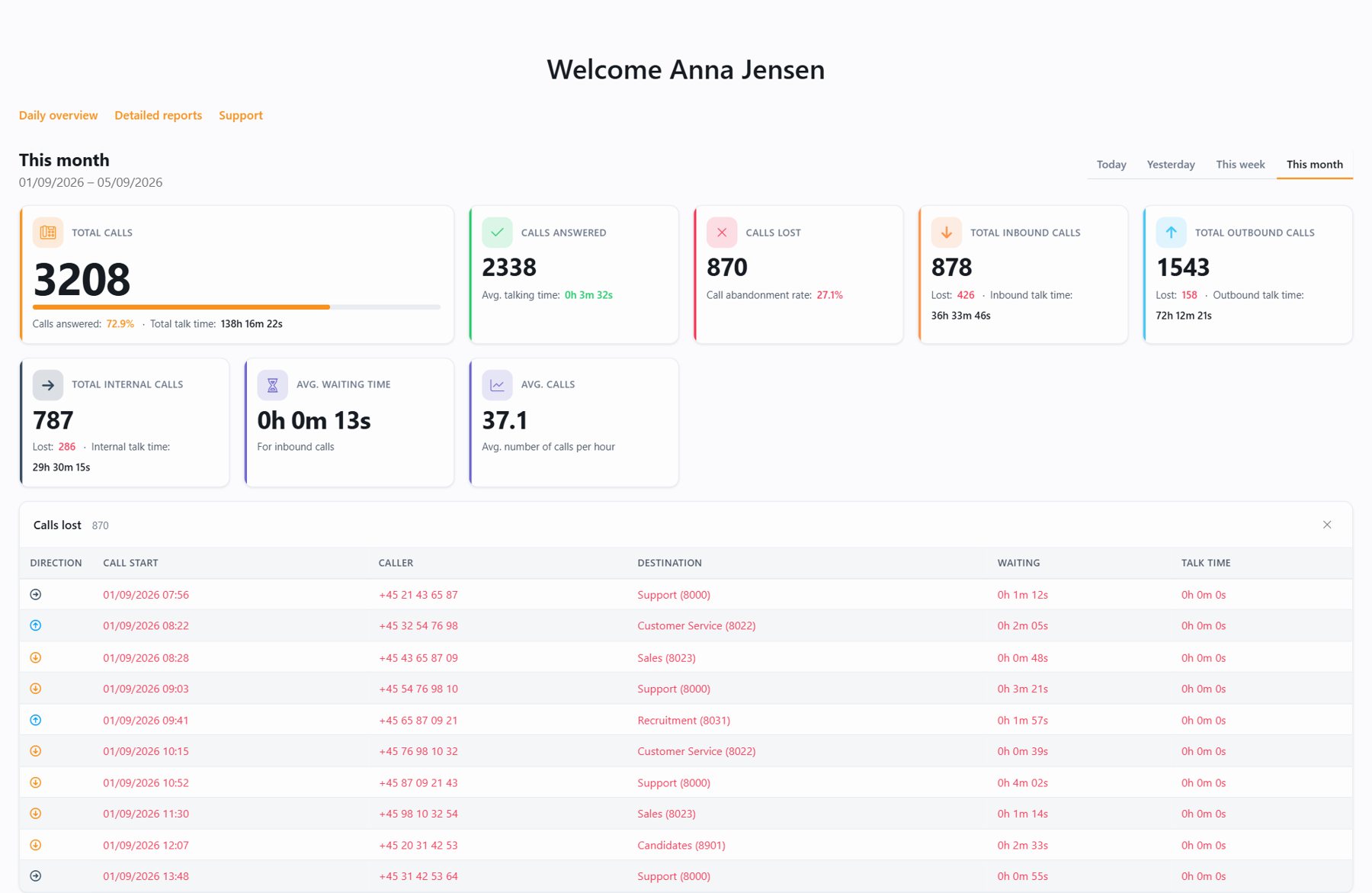
Task: Click direction icon for 01/09/2026 13:48 call
Action: (36, 876)
